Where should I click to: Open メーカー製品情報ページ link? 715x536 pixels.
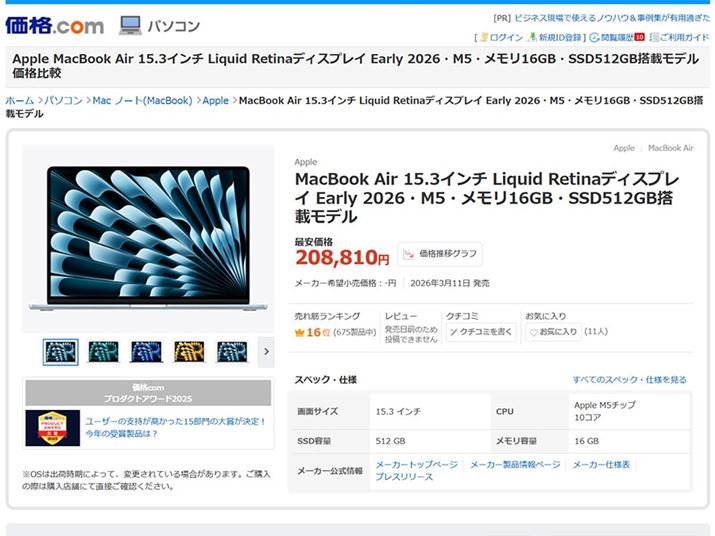click(515, 465)
